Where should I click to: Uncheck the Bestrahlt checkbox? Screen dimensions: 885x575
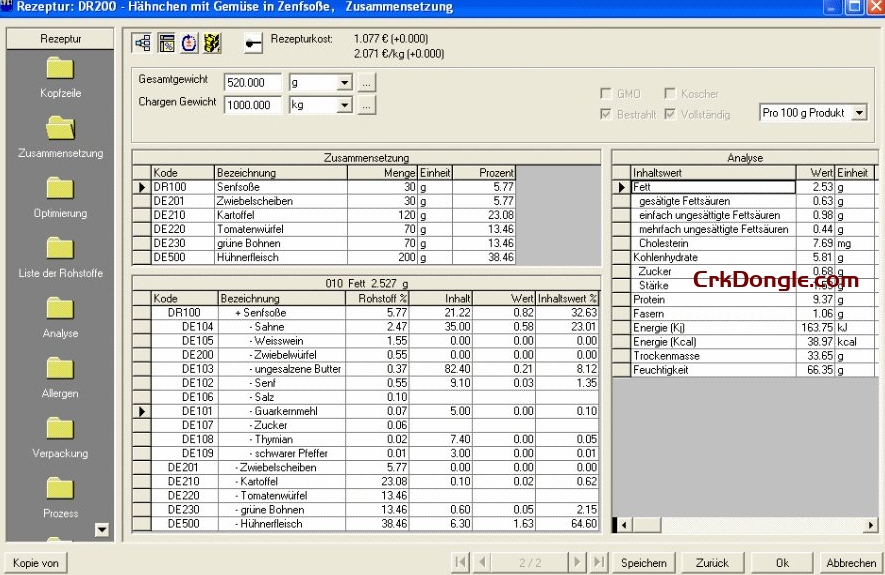[605, 114]
